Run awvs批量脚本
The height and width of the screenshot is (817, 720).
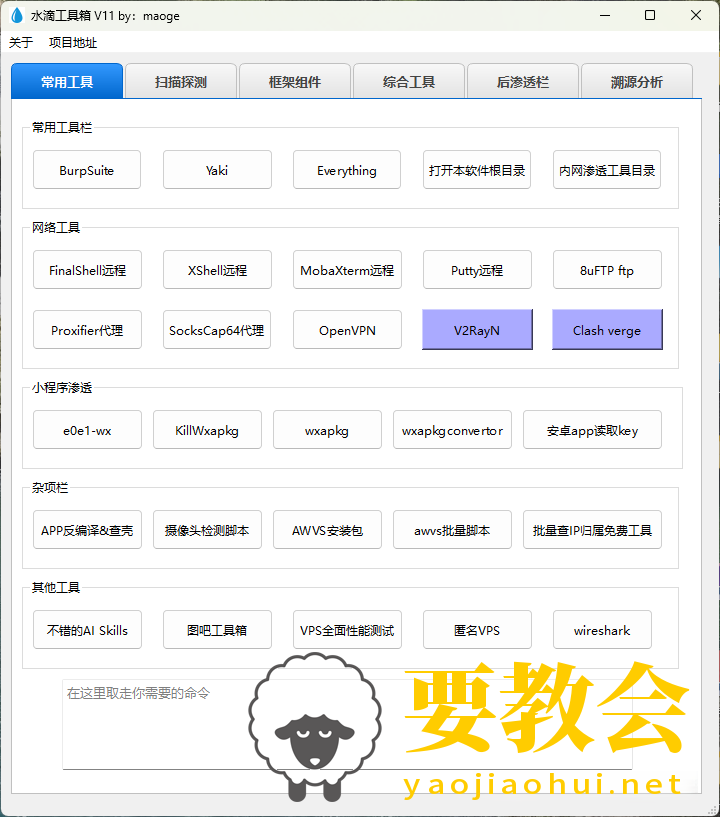pyautogui.click(x=452, y=530)
